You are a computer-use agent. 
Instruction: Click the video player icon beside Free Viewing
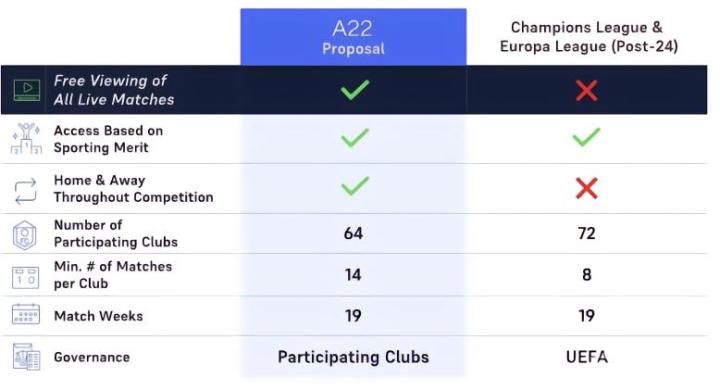[27, 90]
